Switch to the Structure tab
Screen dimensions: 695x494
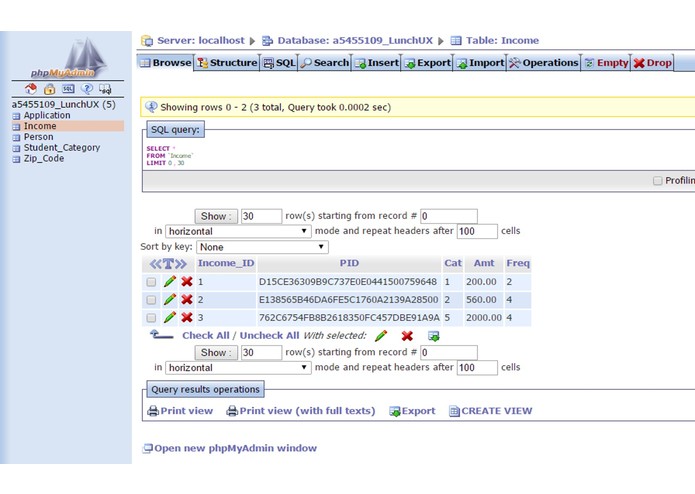(x=227, y=63)
